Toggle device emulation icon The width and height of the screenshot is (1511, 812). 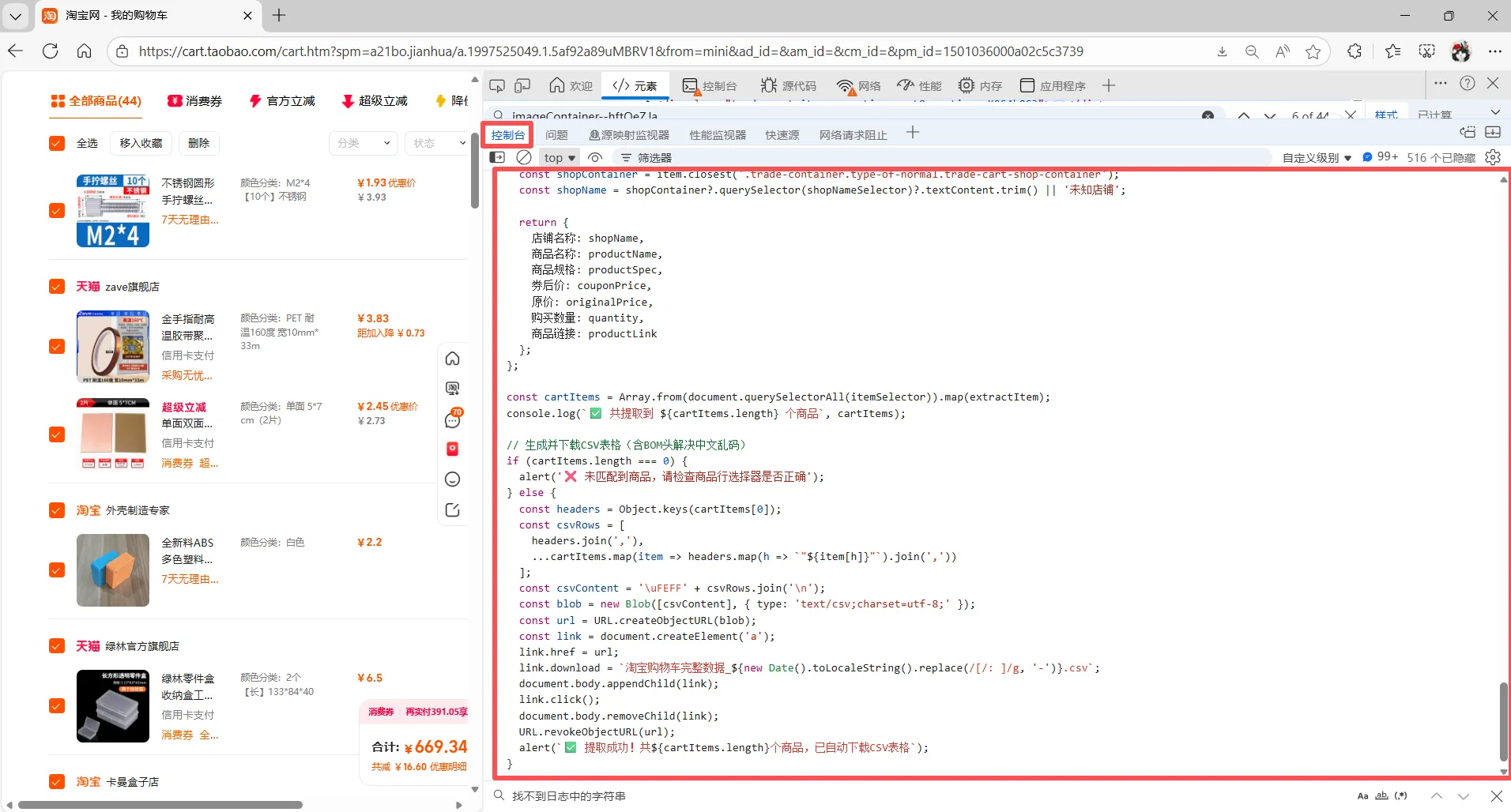point(522,85)
